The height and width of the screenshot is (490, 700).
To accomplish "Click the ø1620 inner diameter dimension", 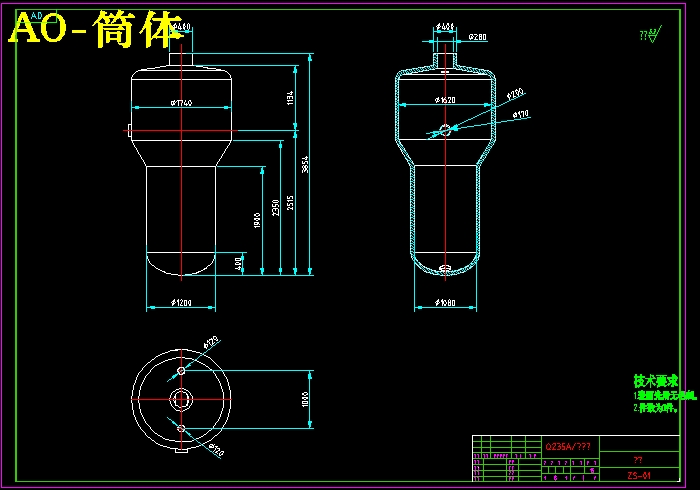I will point(446,100).
